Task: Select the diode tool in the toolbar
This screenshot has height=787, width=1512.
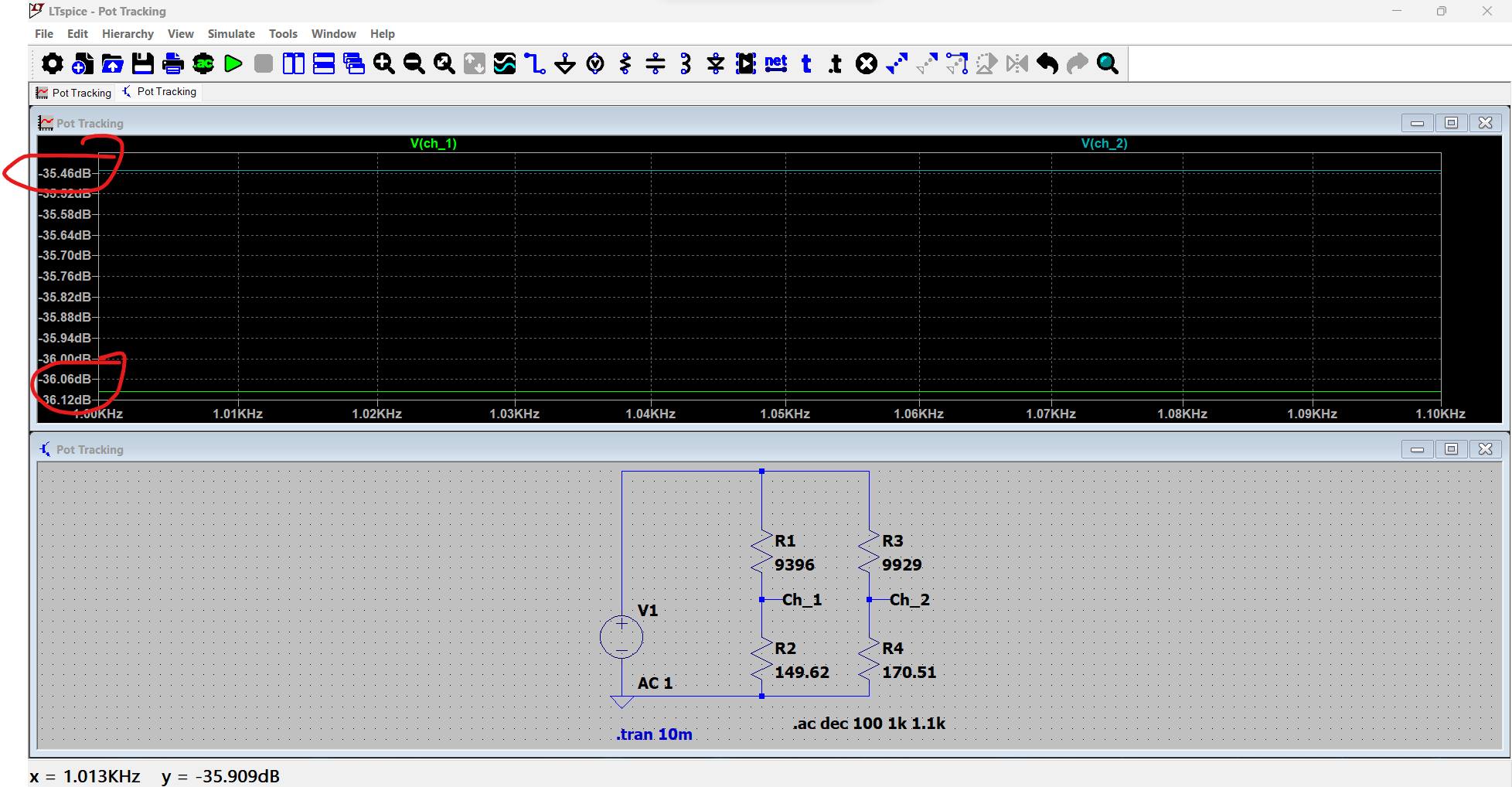Action: click(x=716, y=63)
